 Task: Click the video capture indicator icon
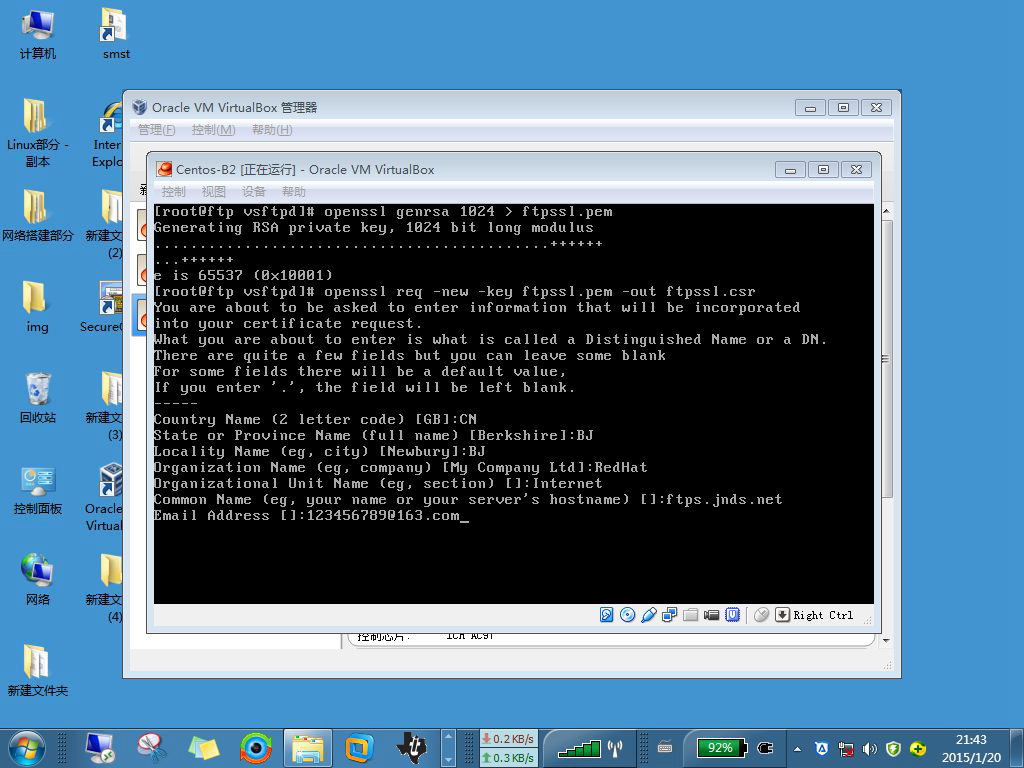click(x=711, y=615)
